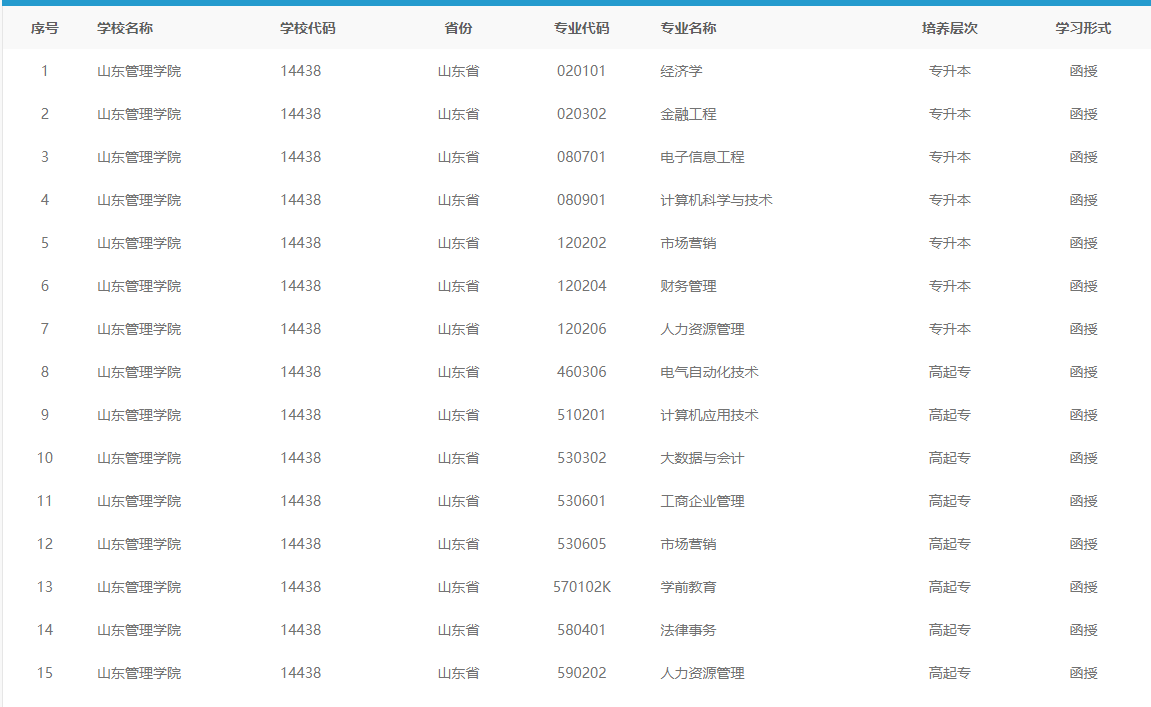Click the 培养层次 column header
This screenshot has width=1151, height=707.
point(950,29)
